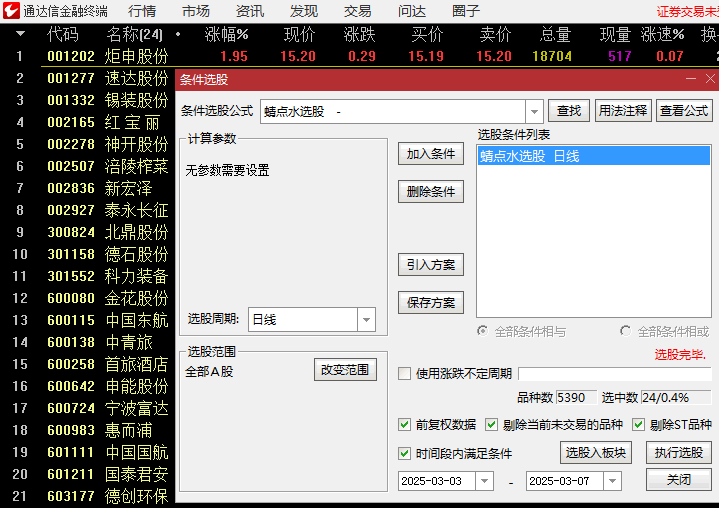Click the 改变范围 button
Image resolution: width=719 pixels, height=508 pixels.
[x=345, y=370]
